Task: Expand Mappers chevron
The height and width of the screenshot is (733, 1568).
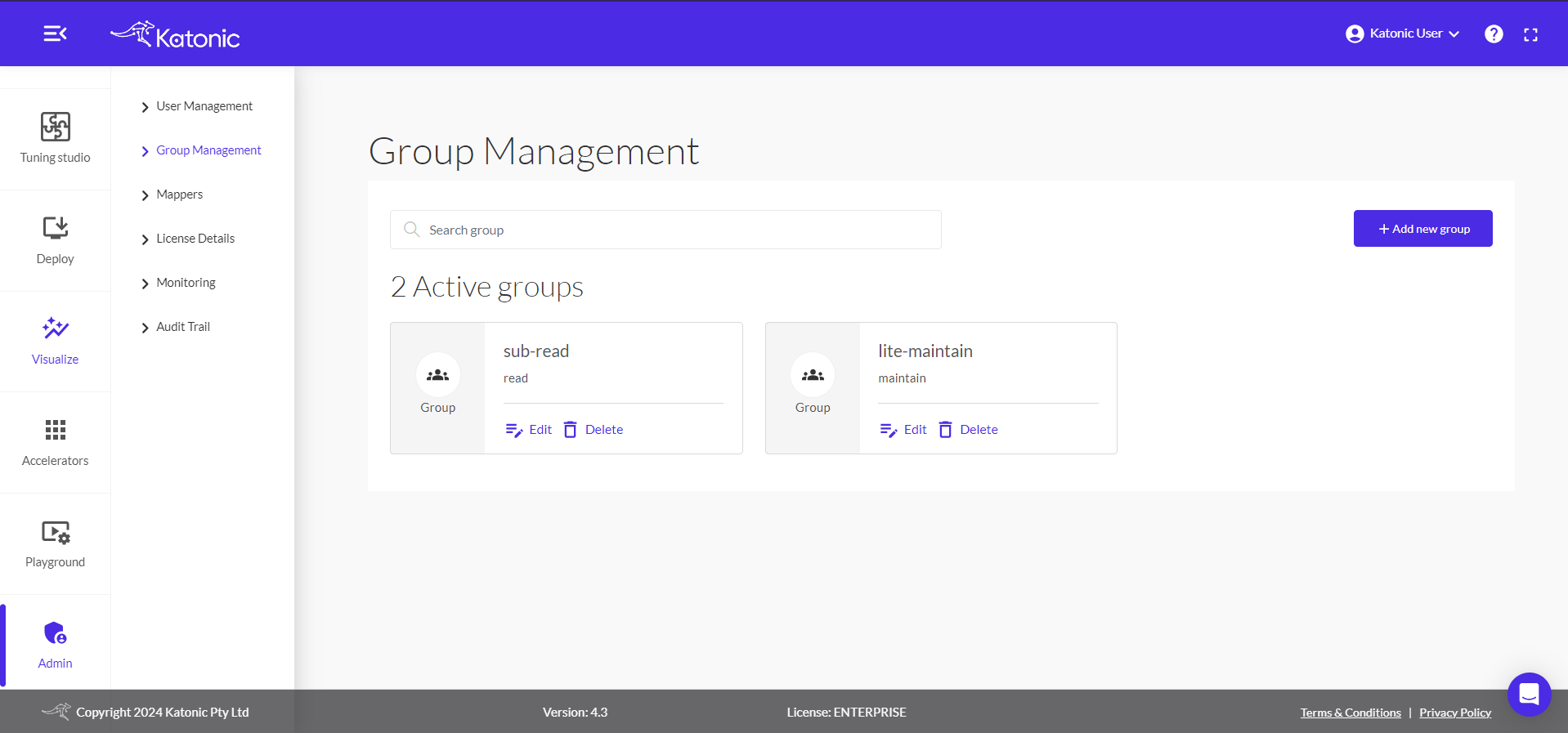Action: (x=145, y=195)
